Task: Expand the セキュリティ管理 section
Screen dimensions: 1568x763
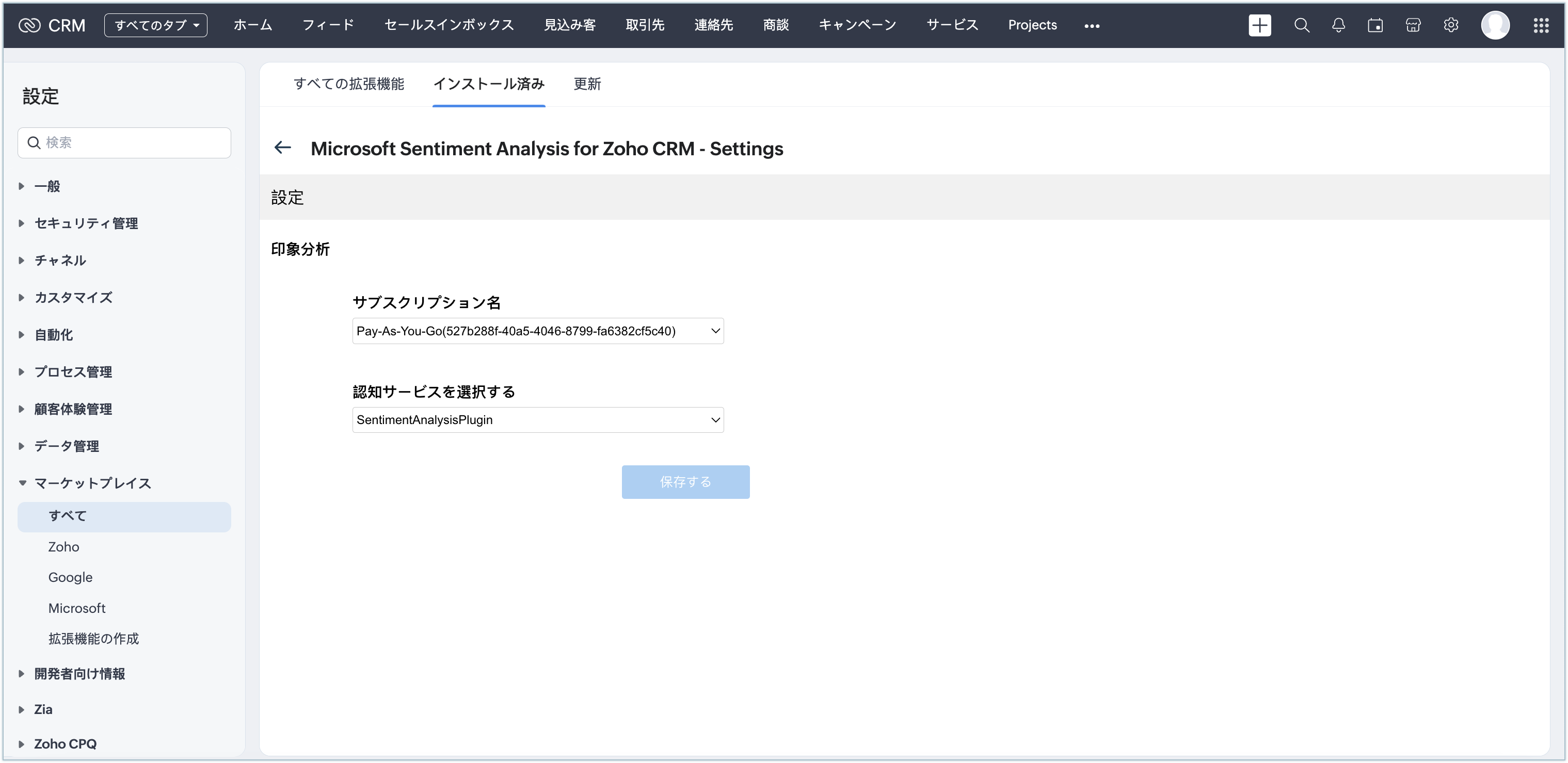Action: (x=85, y=223)
